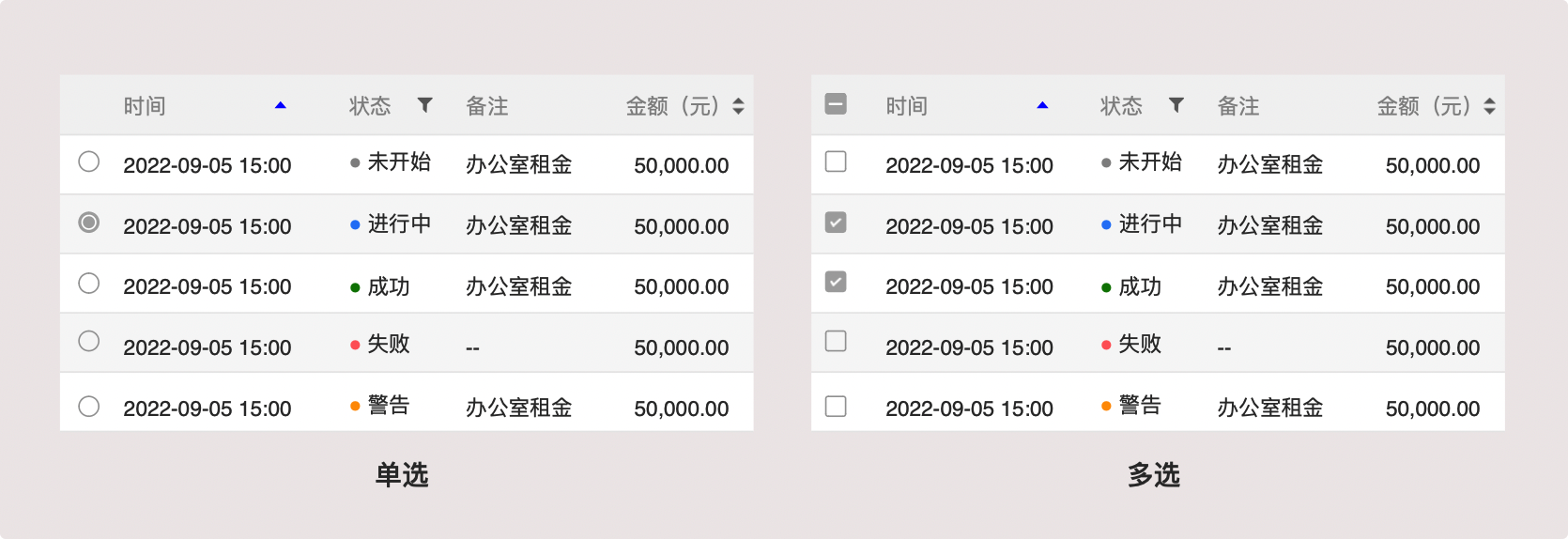The image size is (1568, 539).
Task: Uncheck the checkbox for 进行中 row
Action: [836, 223]
